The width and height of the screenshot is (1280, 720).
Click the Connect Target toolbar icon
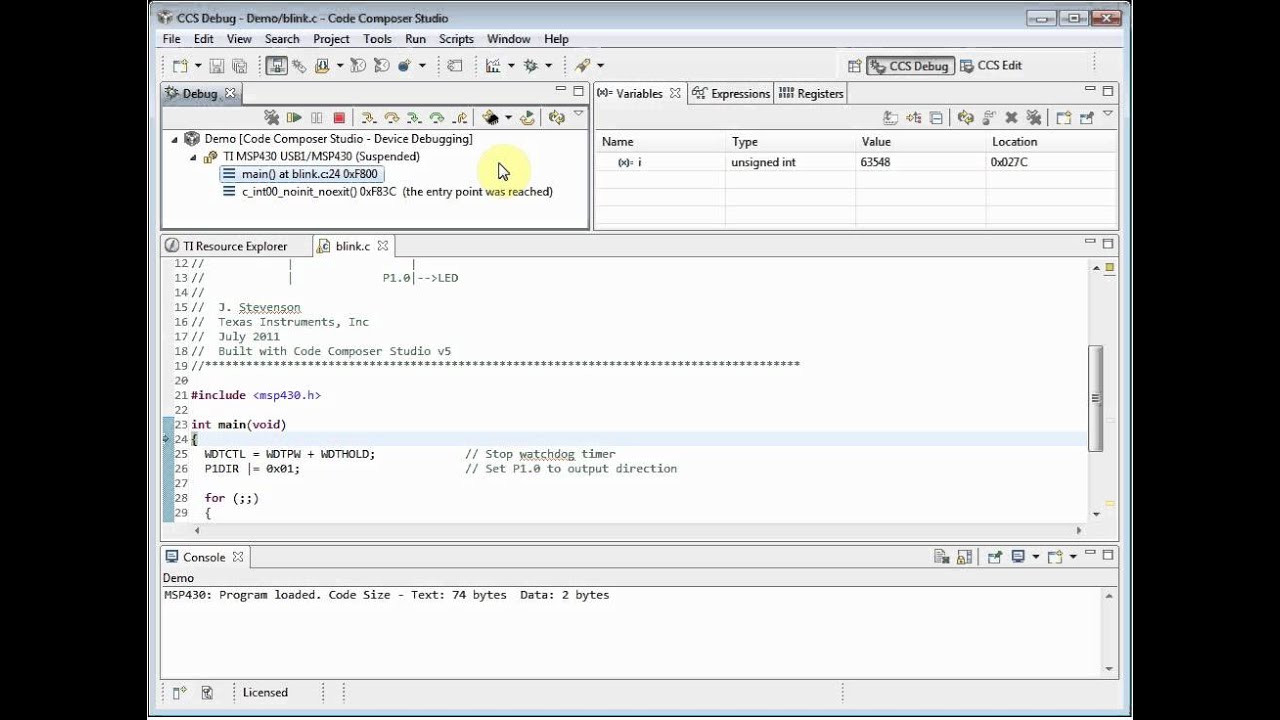tap(299, 66)
